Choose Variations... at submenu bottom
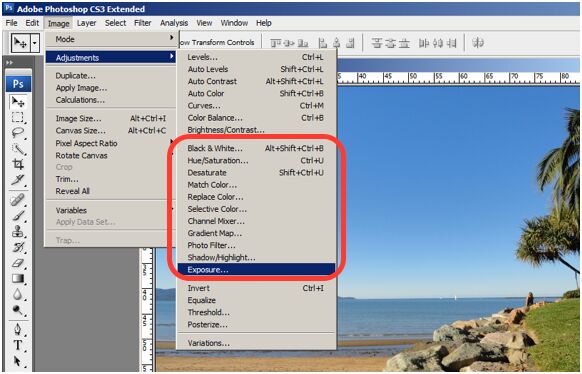Viewport: 582px width, 374px height. pos(256,343)
